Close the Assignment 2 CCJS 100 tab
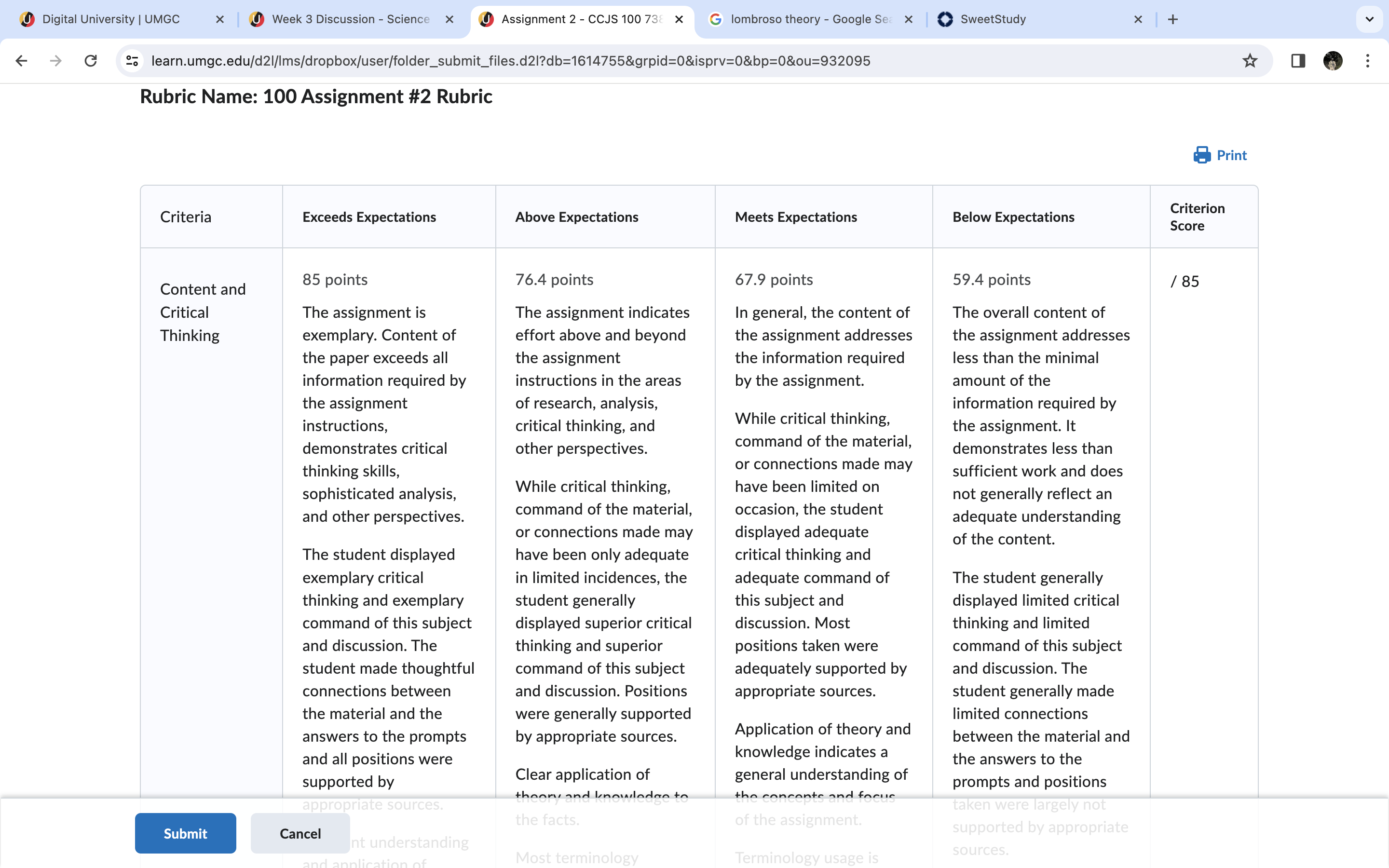 [x=679, y=19]
